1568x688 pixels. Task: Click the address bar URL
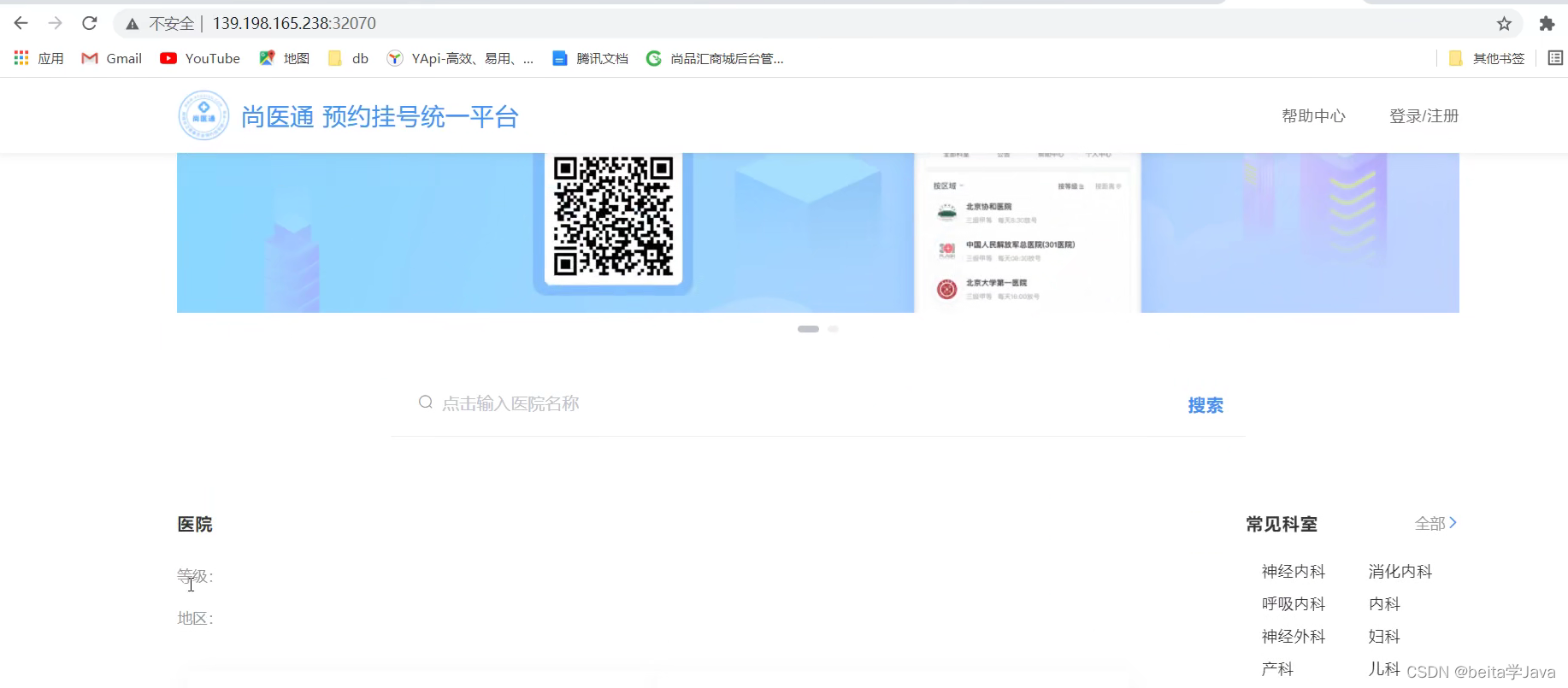tap(294, 24)
